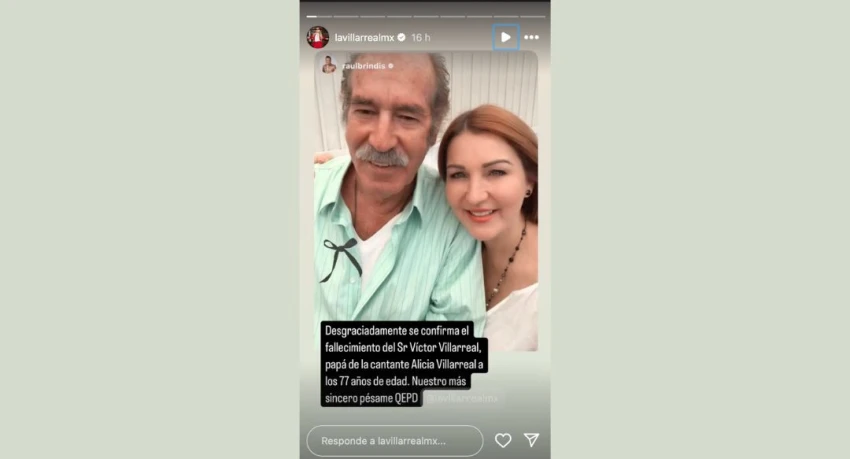Jump to the second story progress segment
Image resolution: width=850 pixels, height=459 pixels.
tap(345, 17)
